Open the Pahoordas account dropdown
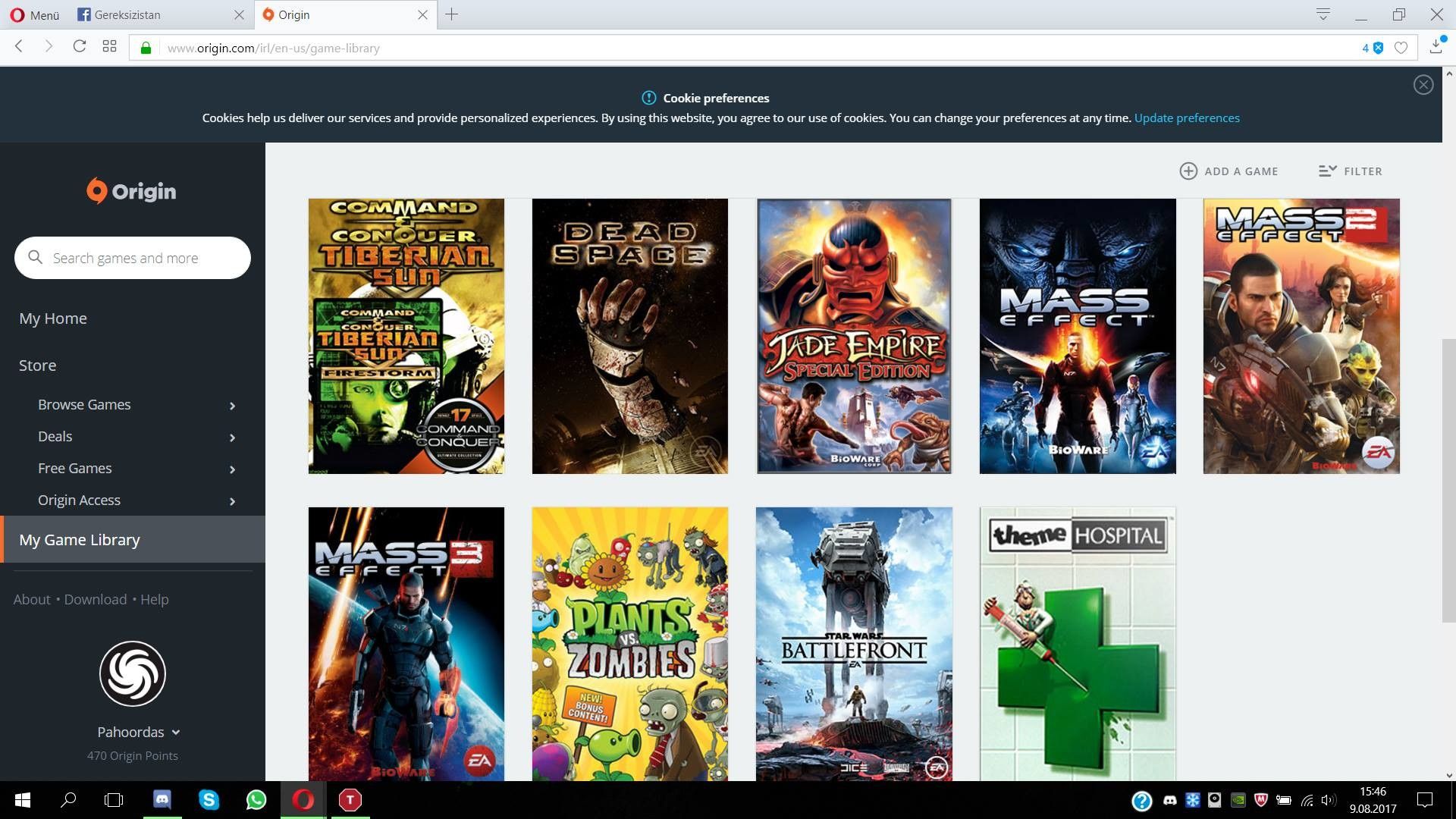 pos(175,733)
